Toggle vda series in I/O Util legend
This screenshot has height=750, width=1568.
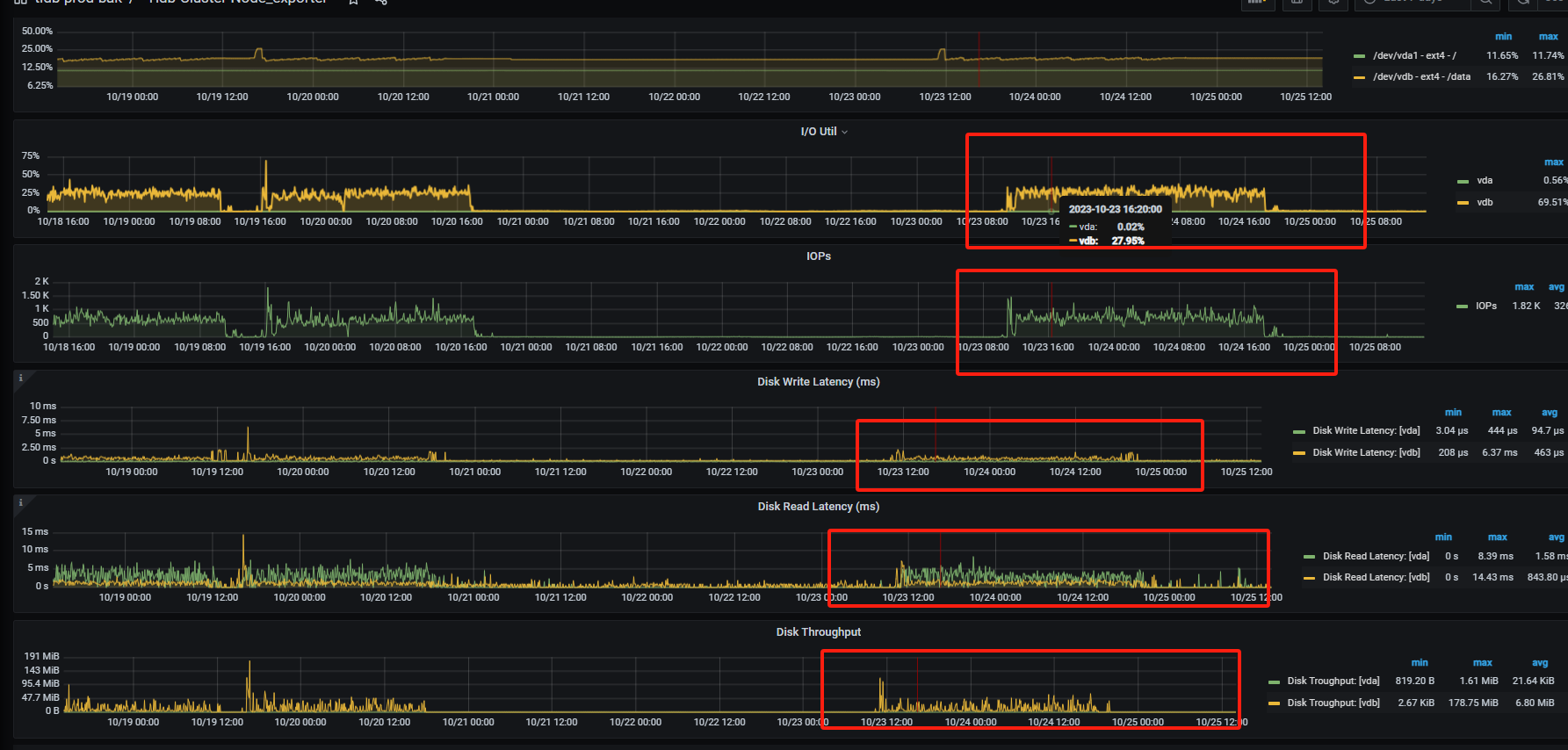click(1485, 181)
